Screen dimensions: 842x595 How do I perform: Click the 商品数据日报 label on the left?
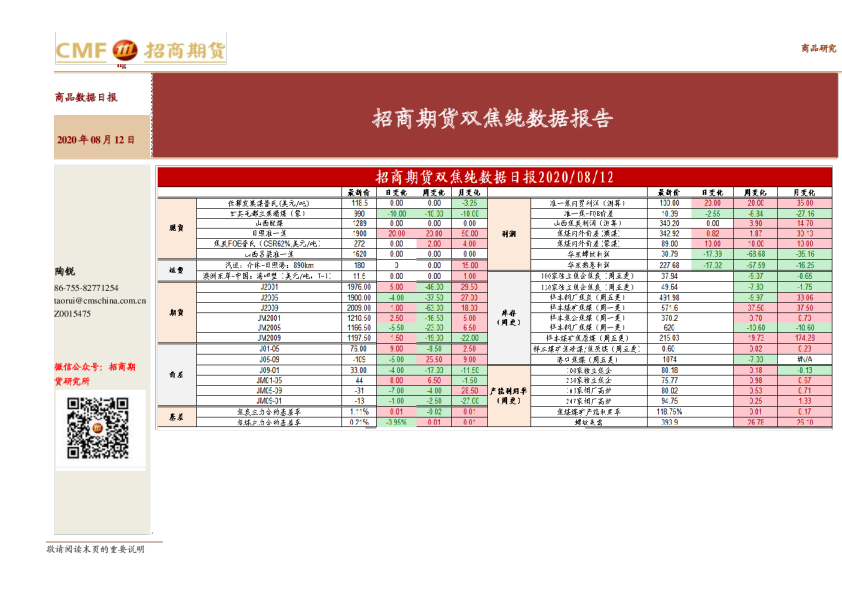pos(86,98)
